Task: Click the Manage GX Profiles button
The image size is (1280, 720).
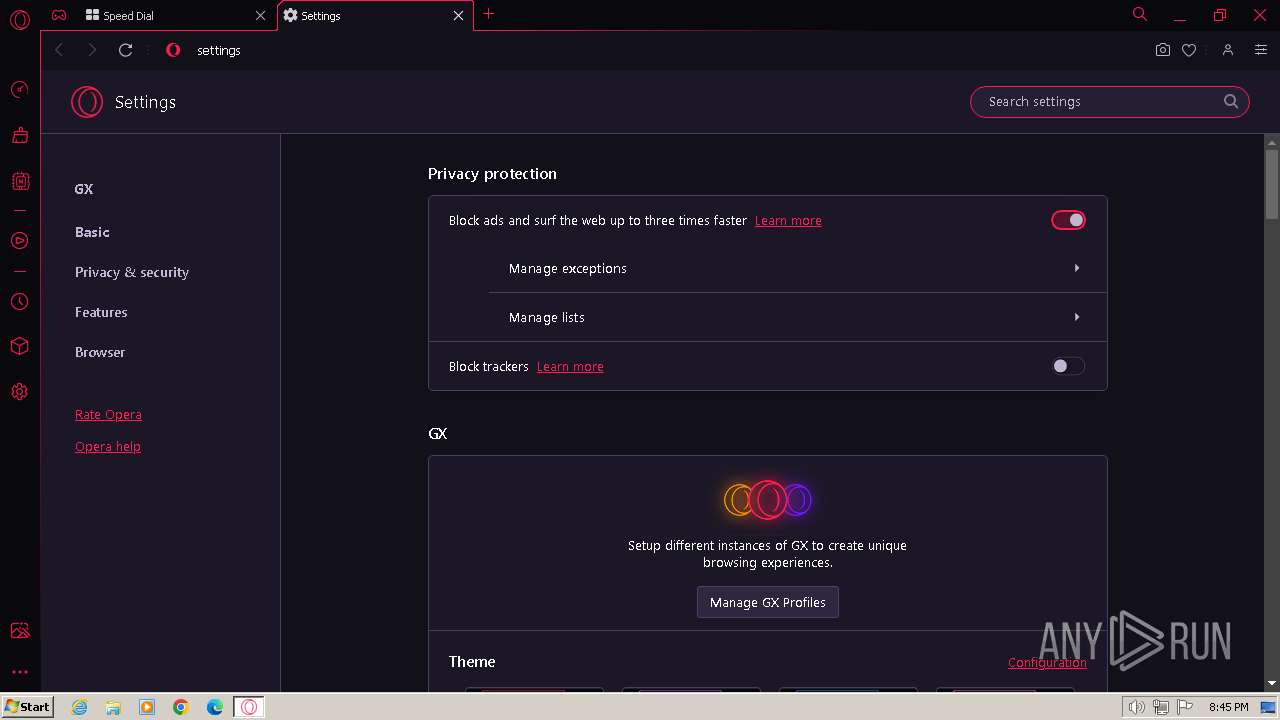Action: [768, 602]
